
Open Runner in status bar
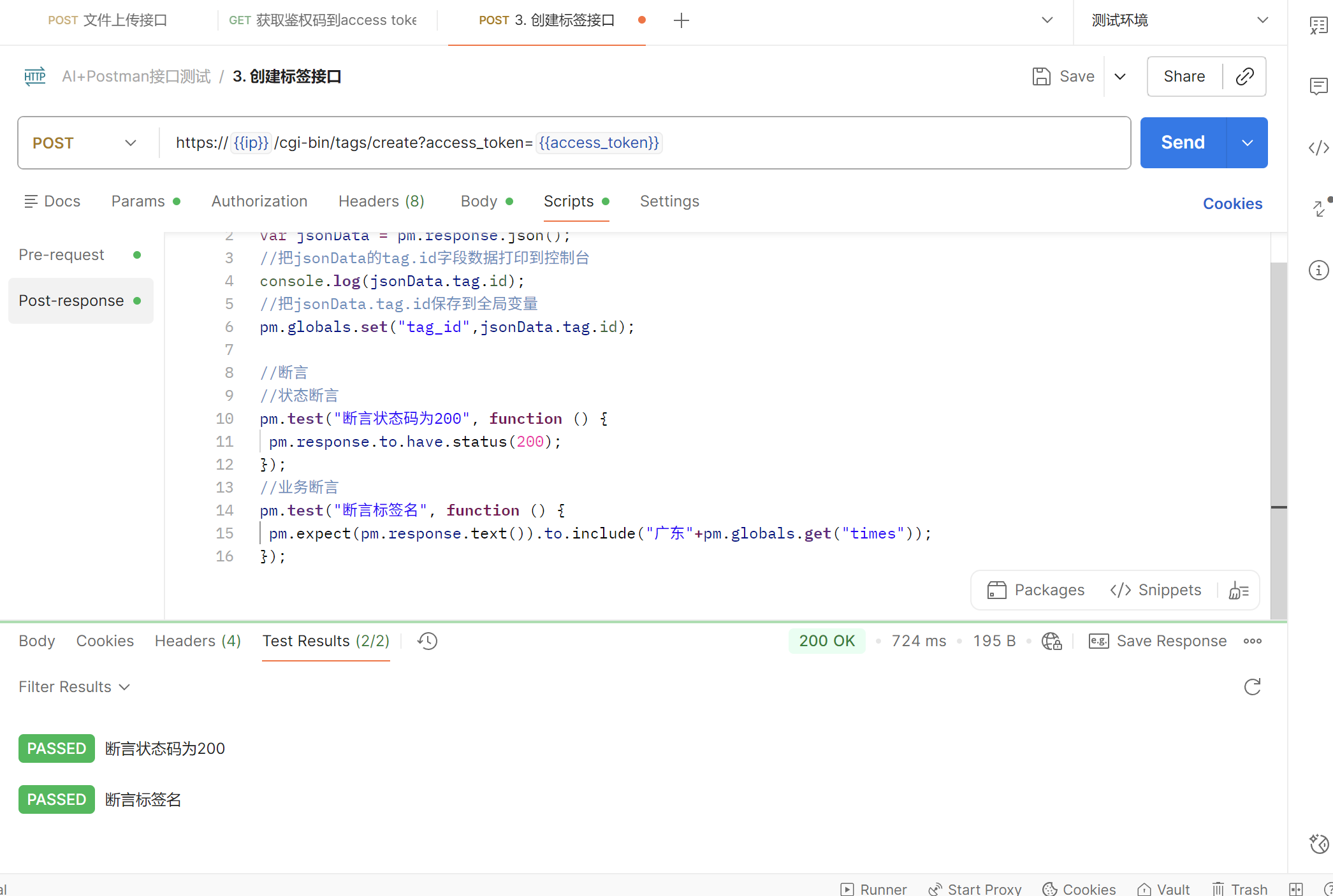[873, 888]
